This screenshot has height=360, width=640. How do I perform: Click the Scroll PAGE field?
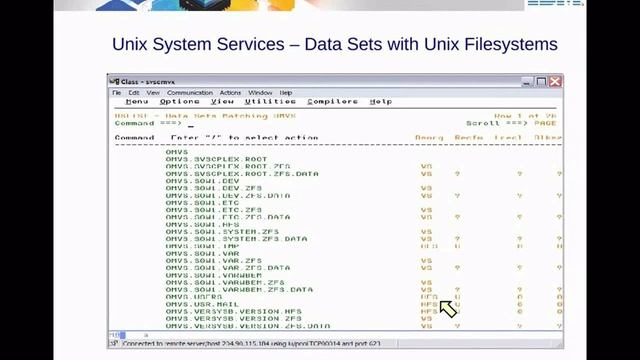[x=545, y=123]
